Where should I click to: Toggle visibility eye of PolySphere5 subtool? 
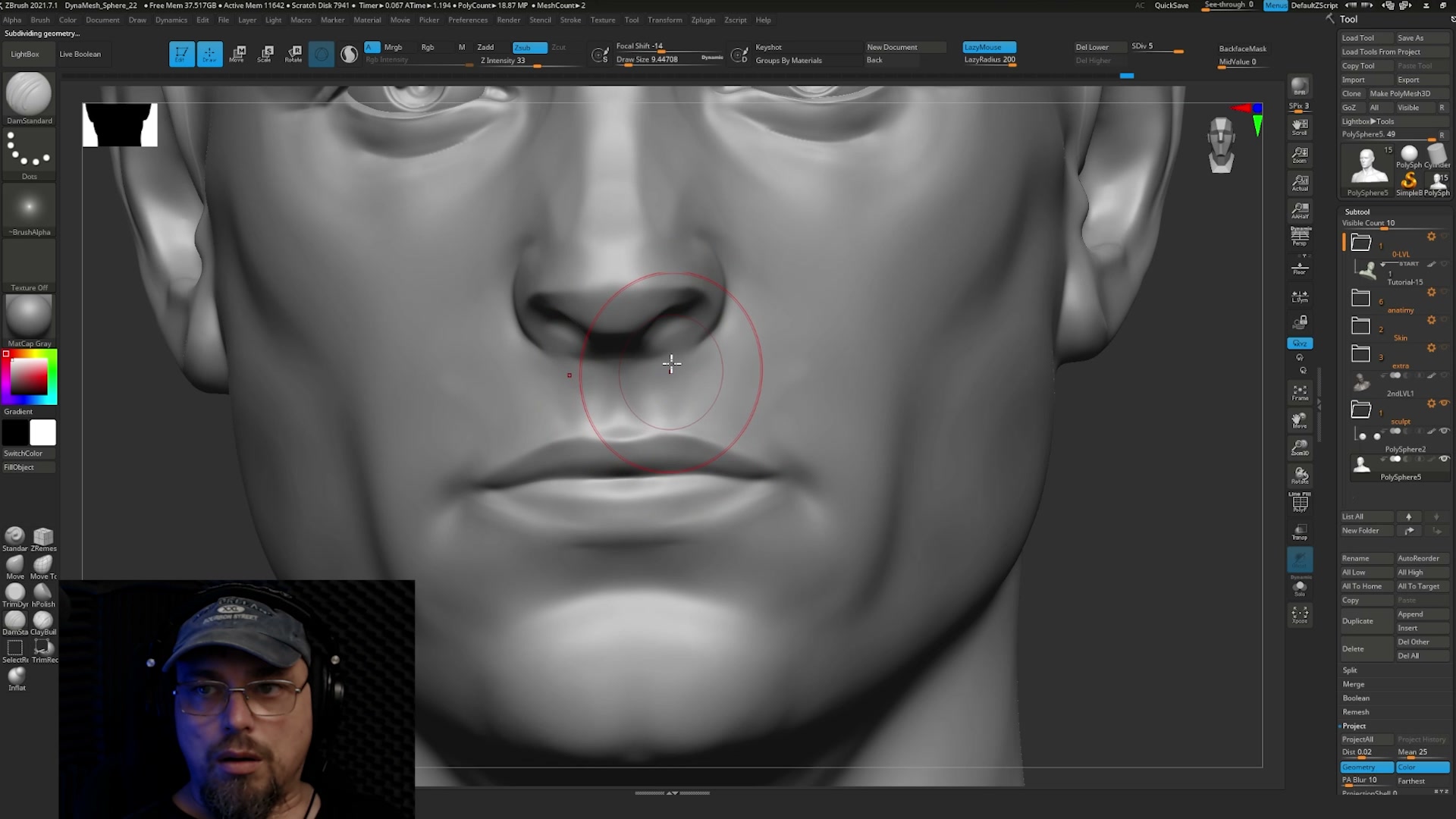tap(1445, 459)
